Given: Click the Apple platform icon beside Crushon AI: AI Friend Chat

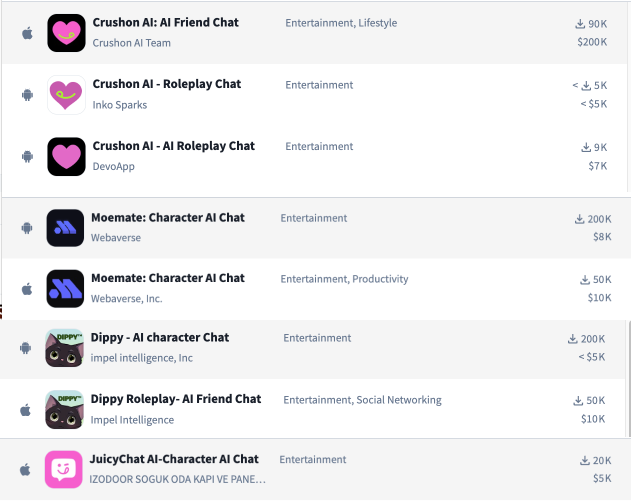Looking at the screenshot, I should 27,32.
